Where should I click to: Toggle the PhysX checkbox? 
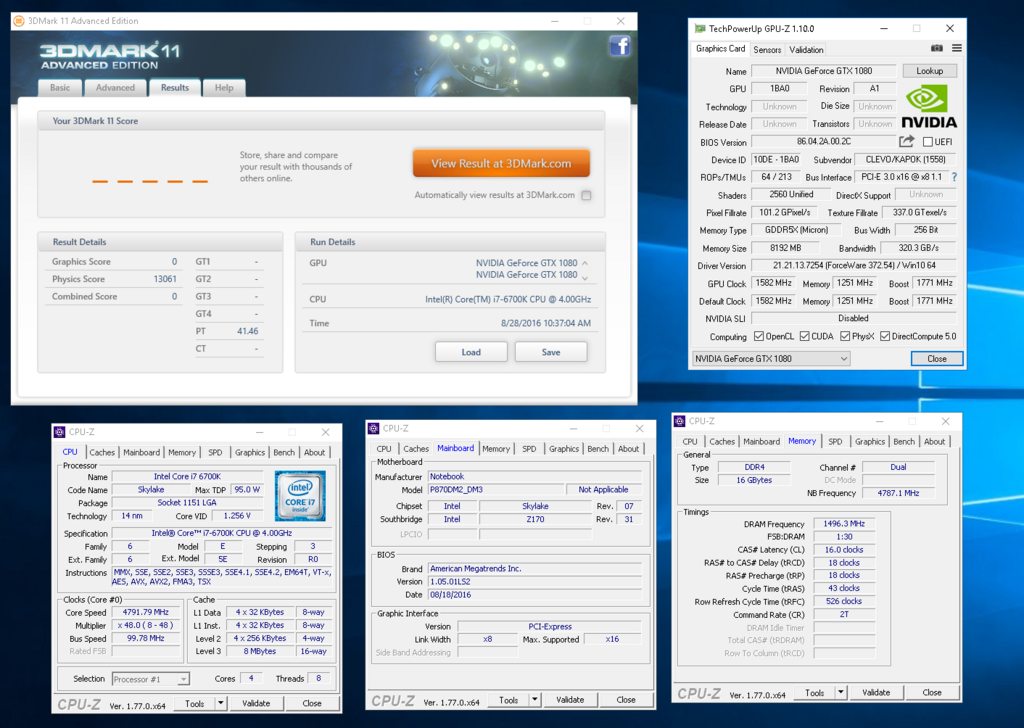pos(845,336)
